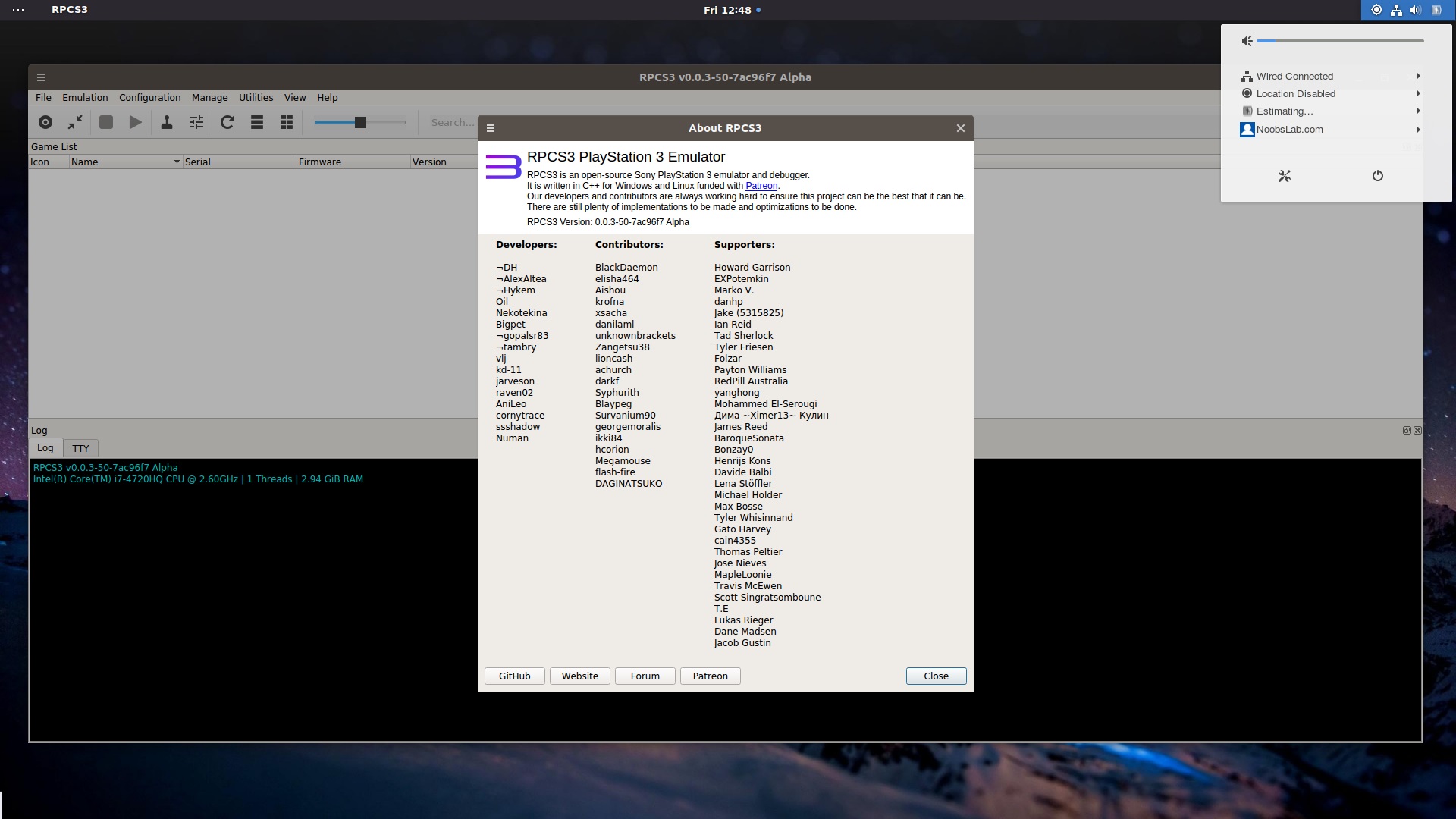Click the GitHub button in About dialog
The height and width of the screenshot is (819, 1456).
(514, 675)
